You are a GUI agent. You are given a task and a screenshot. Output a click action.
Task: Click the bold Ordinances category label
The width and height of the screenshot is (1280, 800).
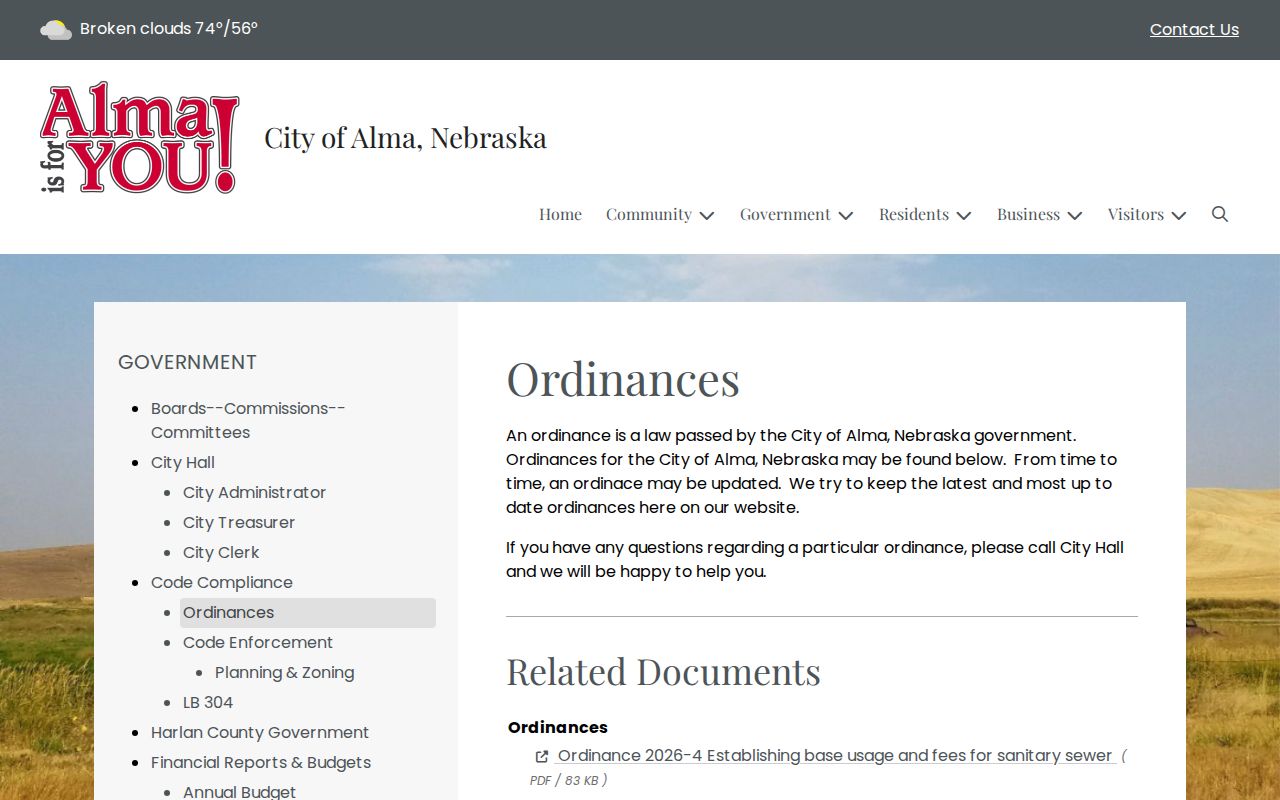coord(558,727)
